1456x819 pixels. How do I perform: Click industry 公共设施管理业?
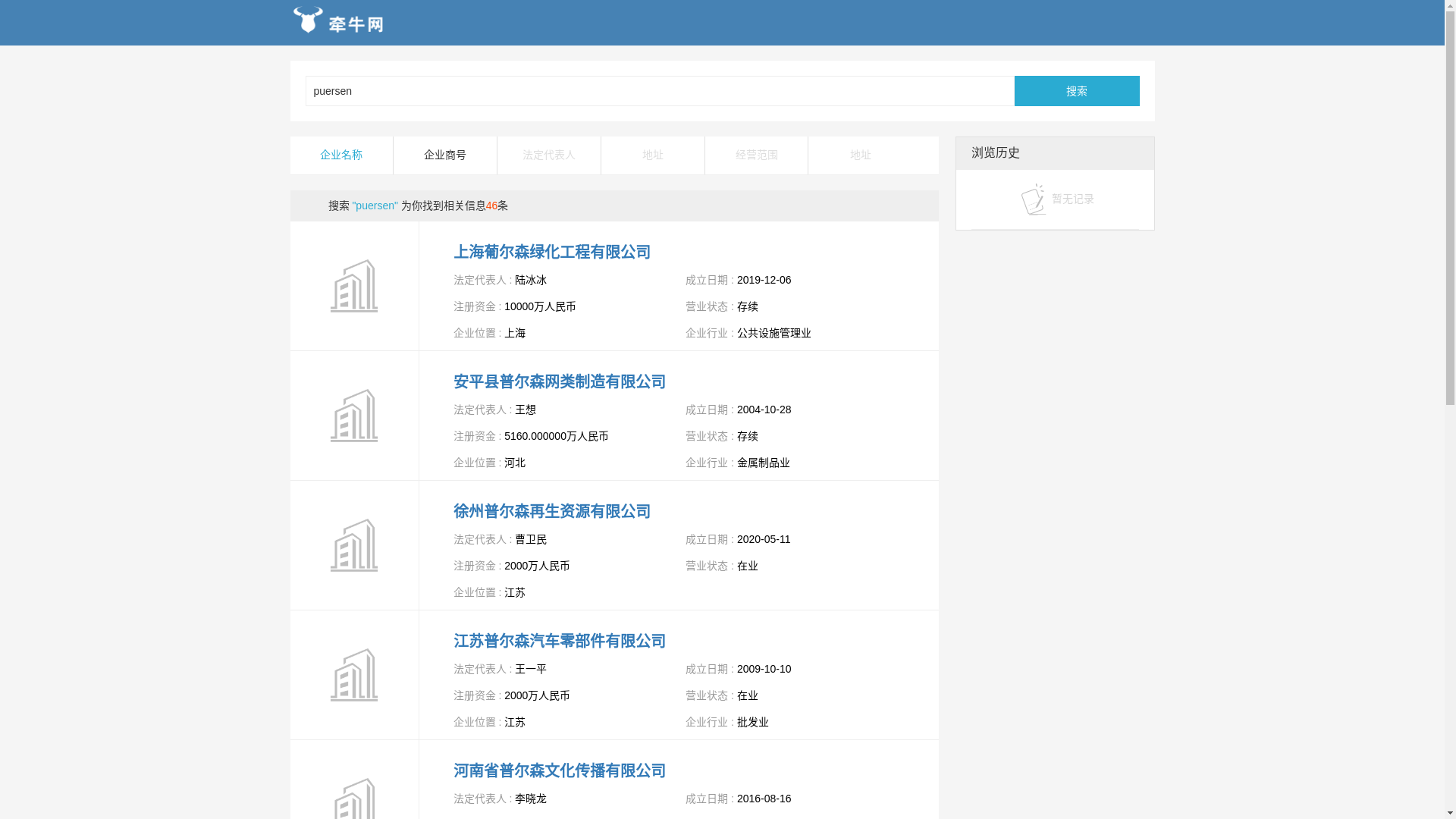(774, 333)
